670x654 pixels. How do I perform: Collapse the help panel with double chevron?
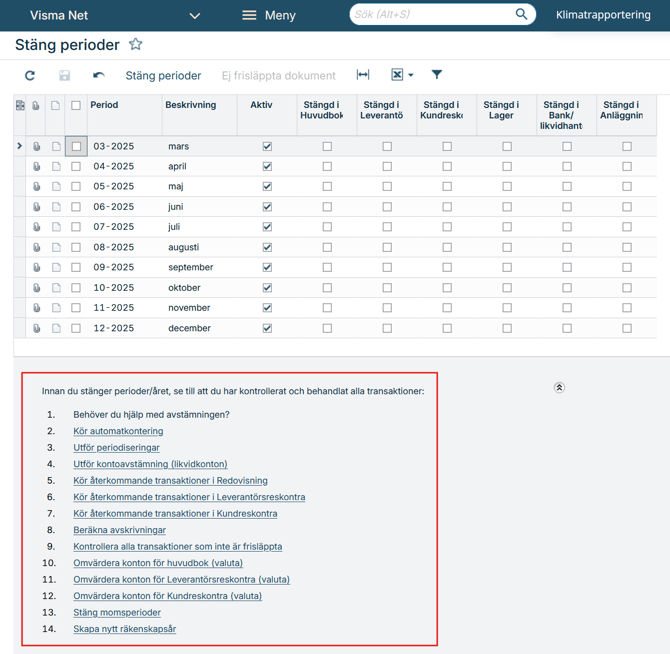(x=559, y=387)
